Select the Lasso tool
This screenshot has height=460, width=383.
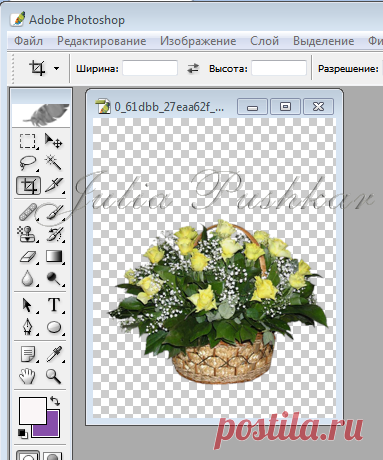point(27,163)
